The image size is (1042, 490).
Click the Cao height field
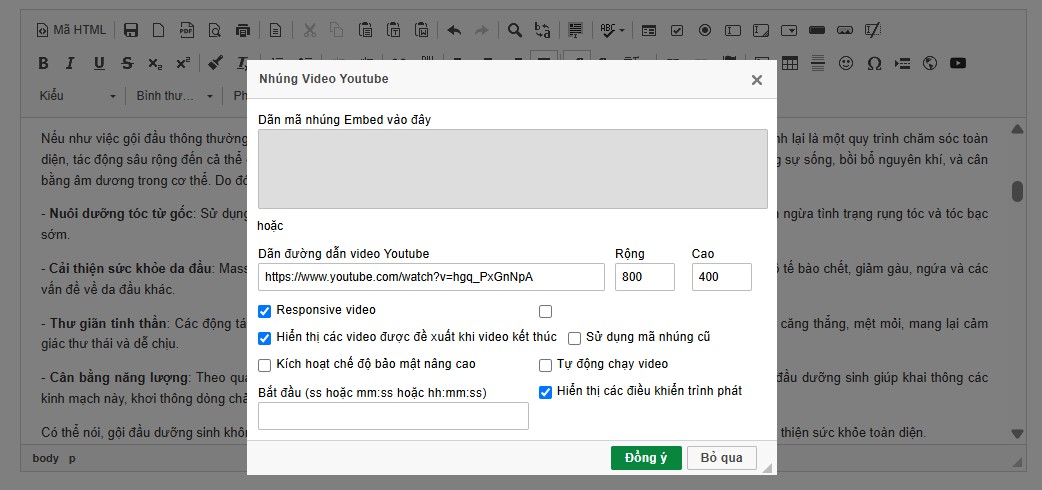(x=721, y=277)
